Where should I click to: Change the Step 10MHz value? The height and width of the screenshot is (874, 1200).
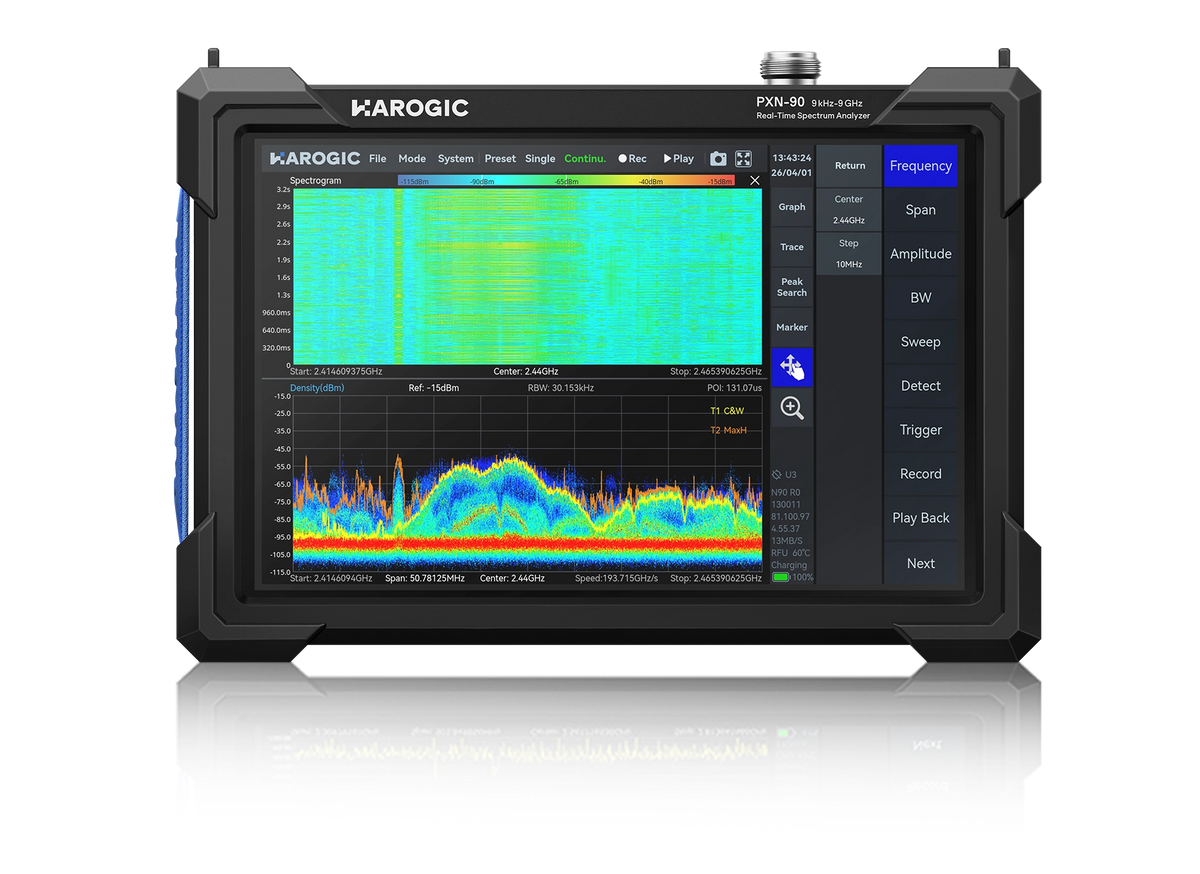(x=849, y=254)
